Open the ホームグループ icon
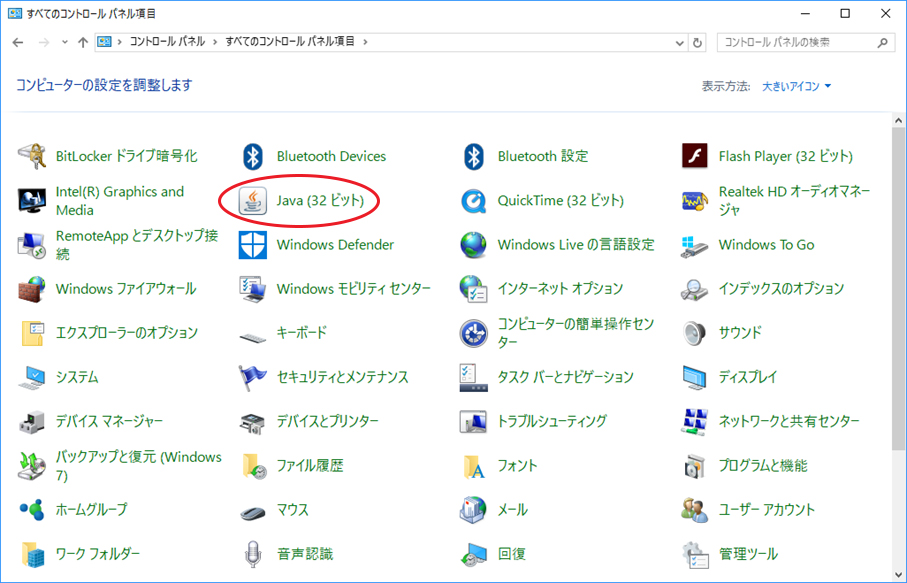Image resolution: width=907 pixels, height=583 pixels. [x=32, y=510]
